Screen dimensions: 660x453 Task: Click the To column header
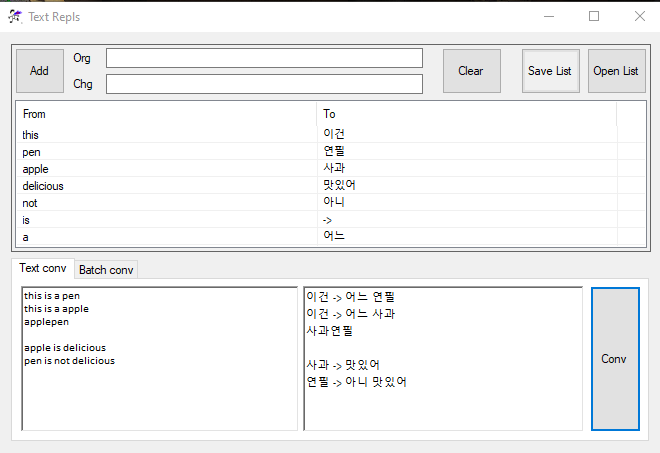pyautogui.click(x=466, y=114)
